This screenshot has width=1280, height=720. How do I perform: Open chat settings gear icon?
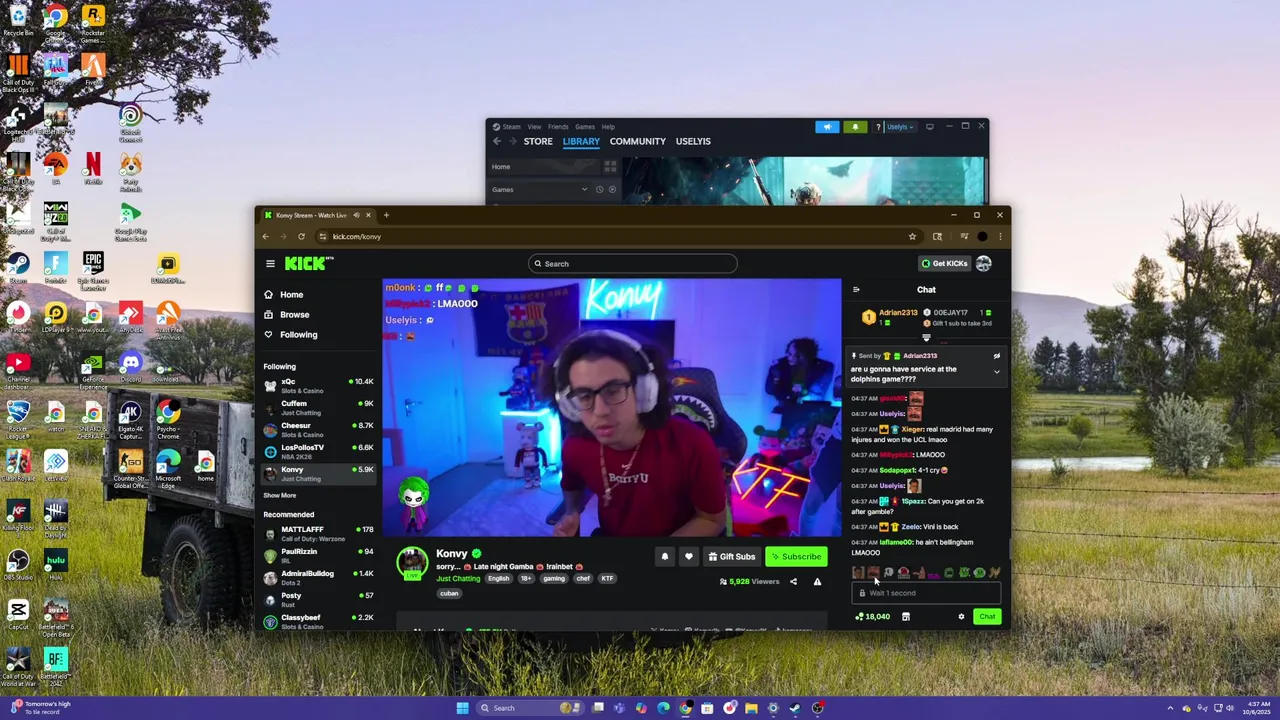961,617
